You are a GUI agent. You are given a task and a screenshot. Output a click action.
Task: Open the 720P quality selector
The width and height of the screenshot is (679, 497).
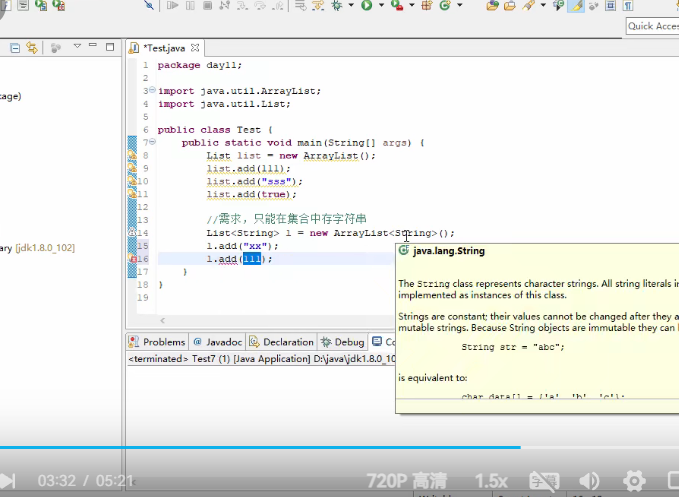pos(406,481)
